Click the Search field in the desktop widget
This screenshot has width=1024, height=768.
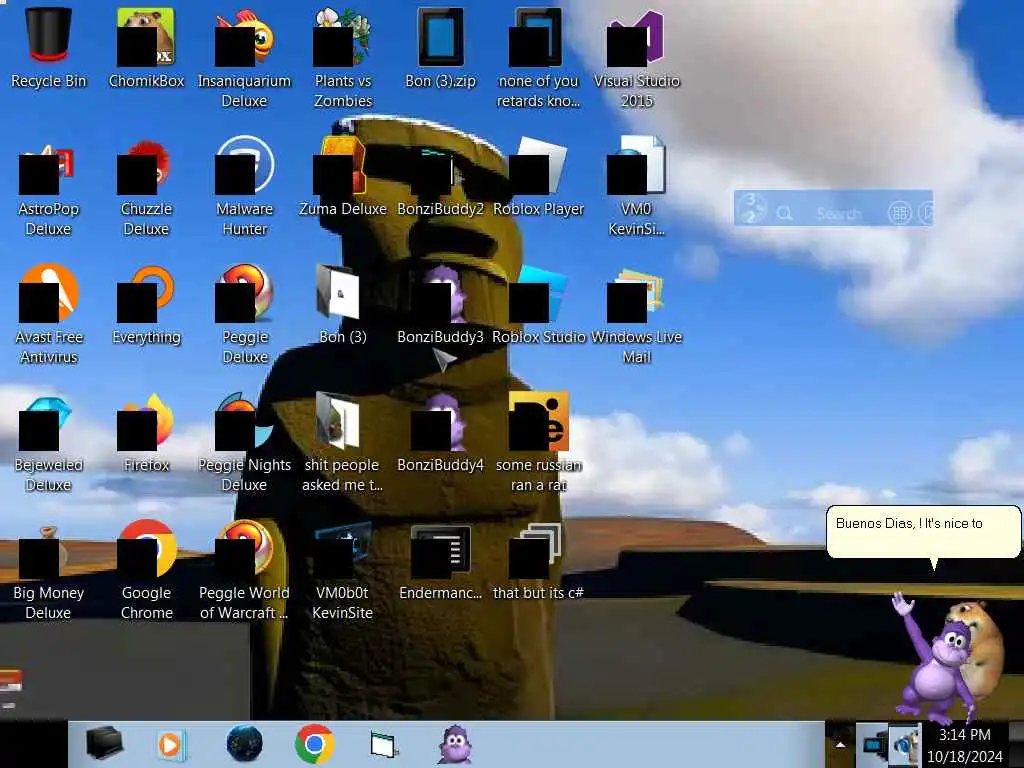pyautogui.click(x=839, y=213)
